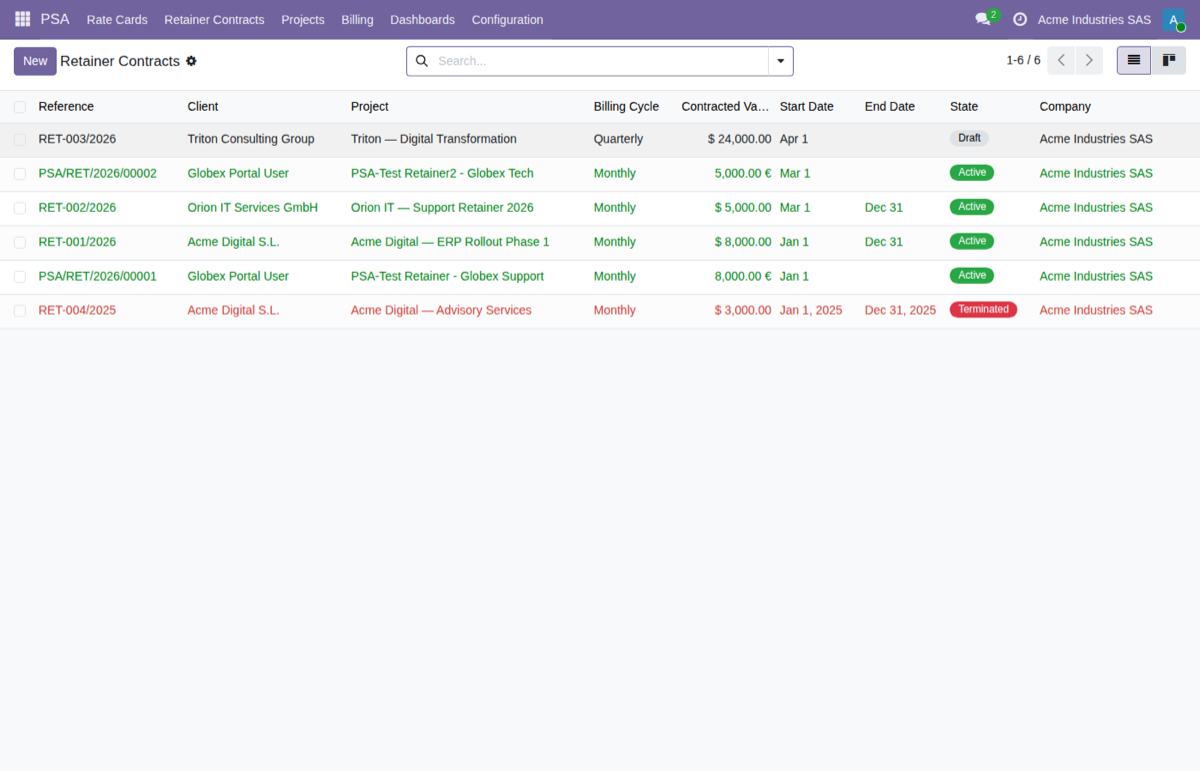
Task: Open record RET-002/2026
Action: pos(77,208)
